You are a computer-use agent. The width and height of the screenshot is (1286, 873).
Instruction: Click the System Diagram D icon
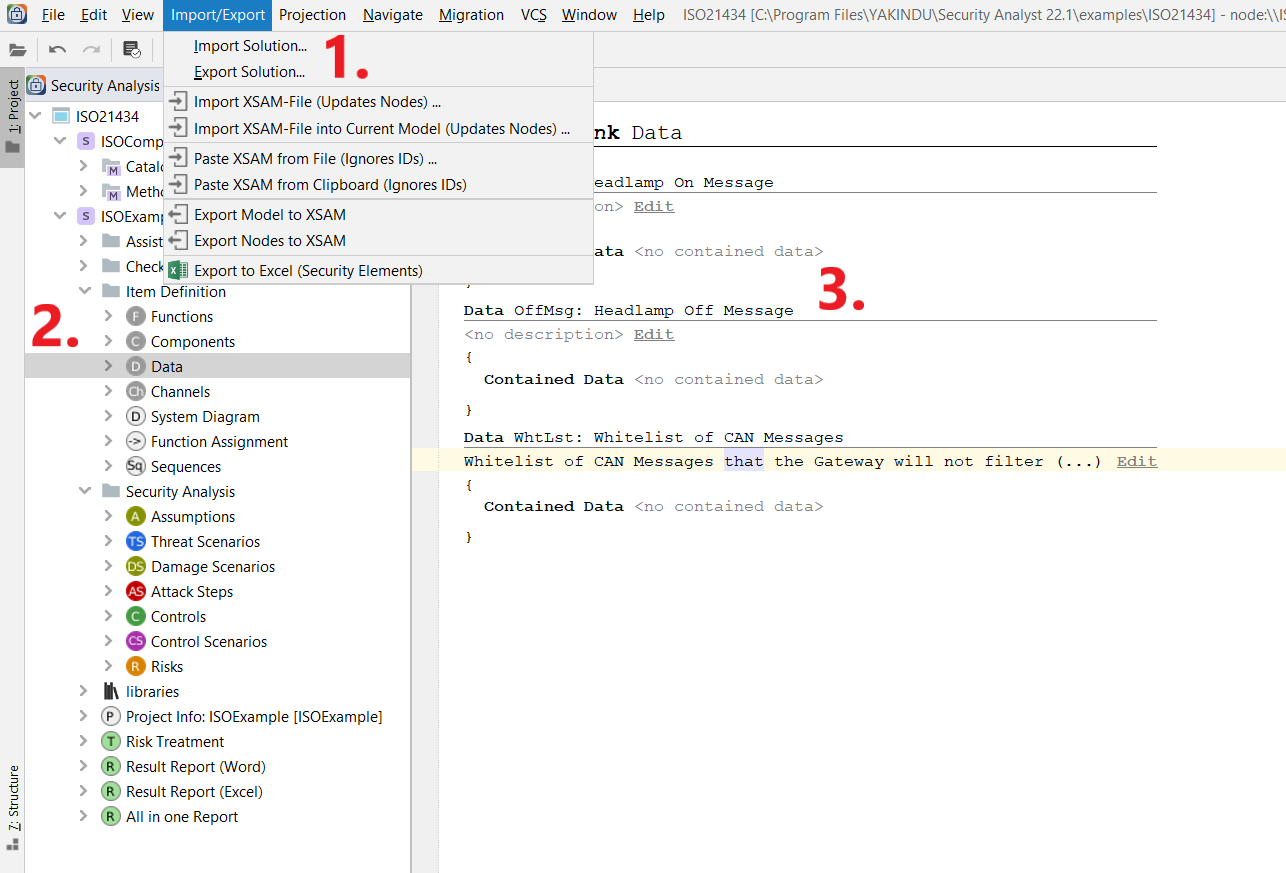coord(136,416)
